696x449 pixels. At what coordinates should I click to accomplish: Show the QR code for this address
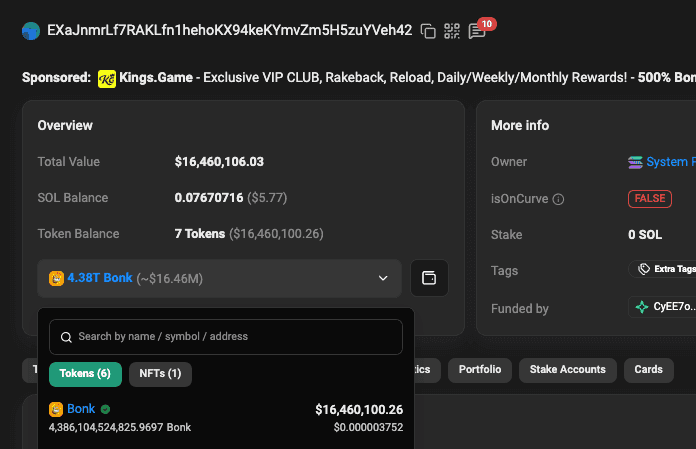452,31
